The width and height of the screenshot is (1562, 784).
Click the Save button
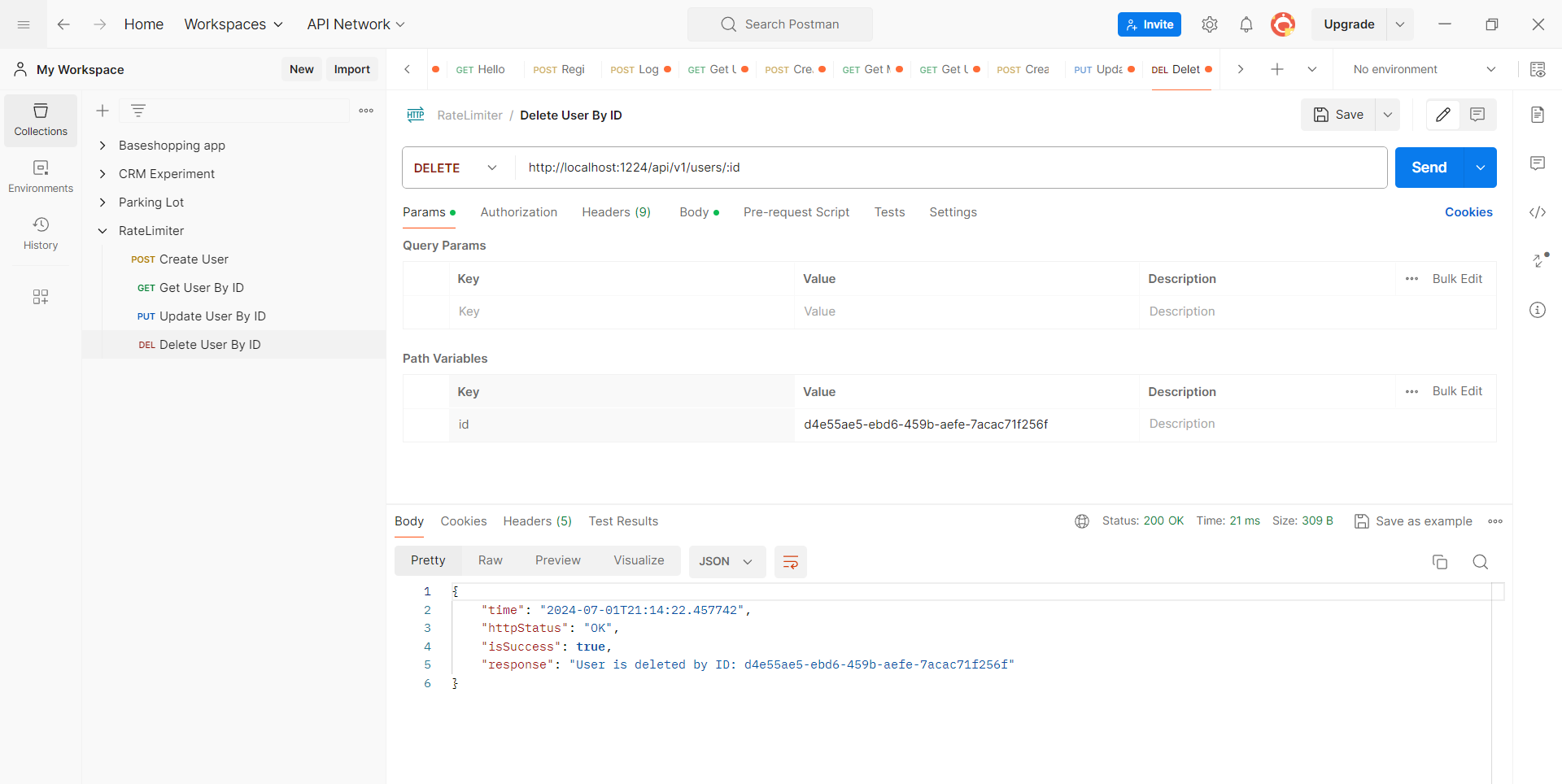click(x=1338, y=115)
